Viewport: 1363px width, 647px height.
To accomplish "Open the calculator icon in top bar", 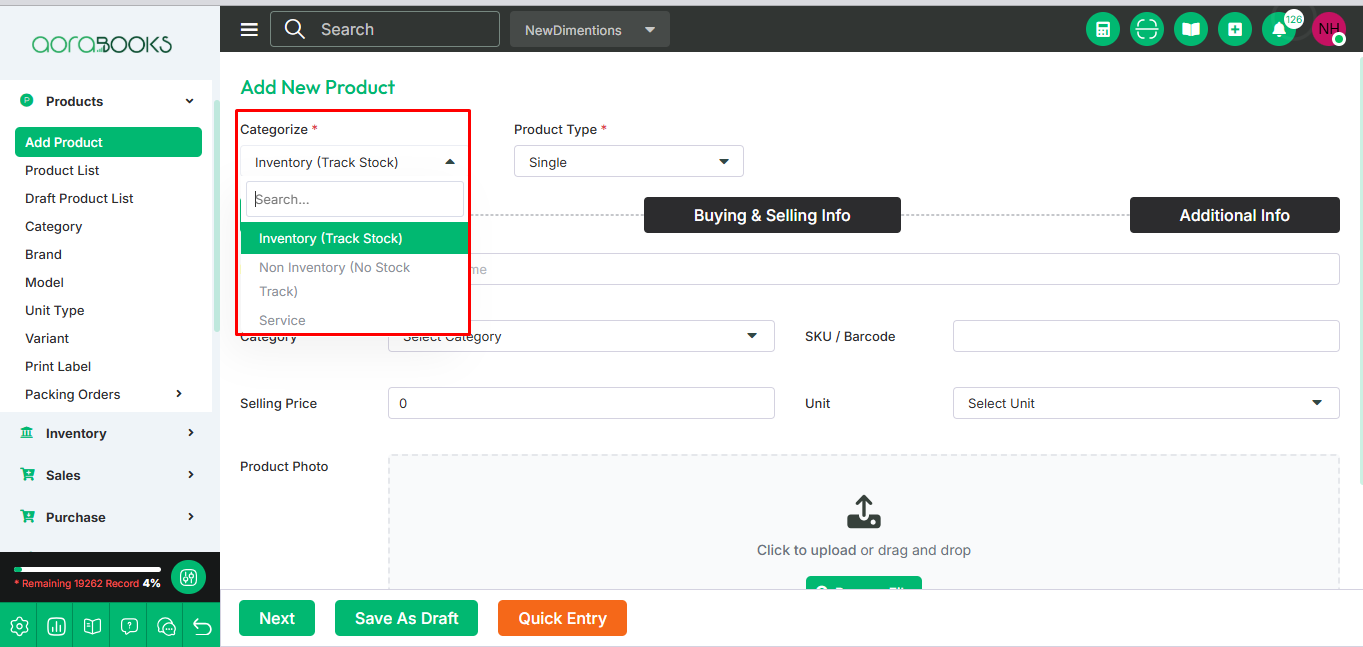I will click(1103, 30).
